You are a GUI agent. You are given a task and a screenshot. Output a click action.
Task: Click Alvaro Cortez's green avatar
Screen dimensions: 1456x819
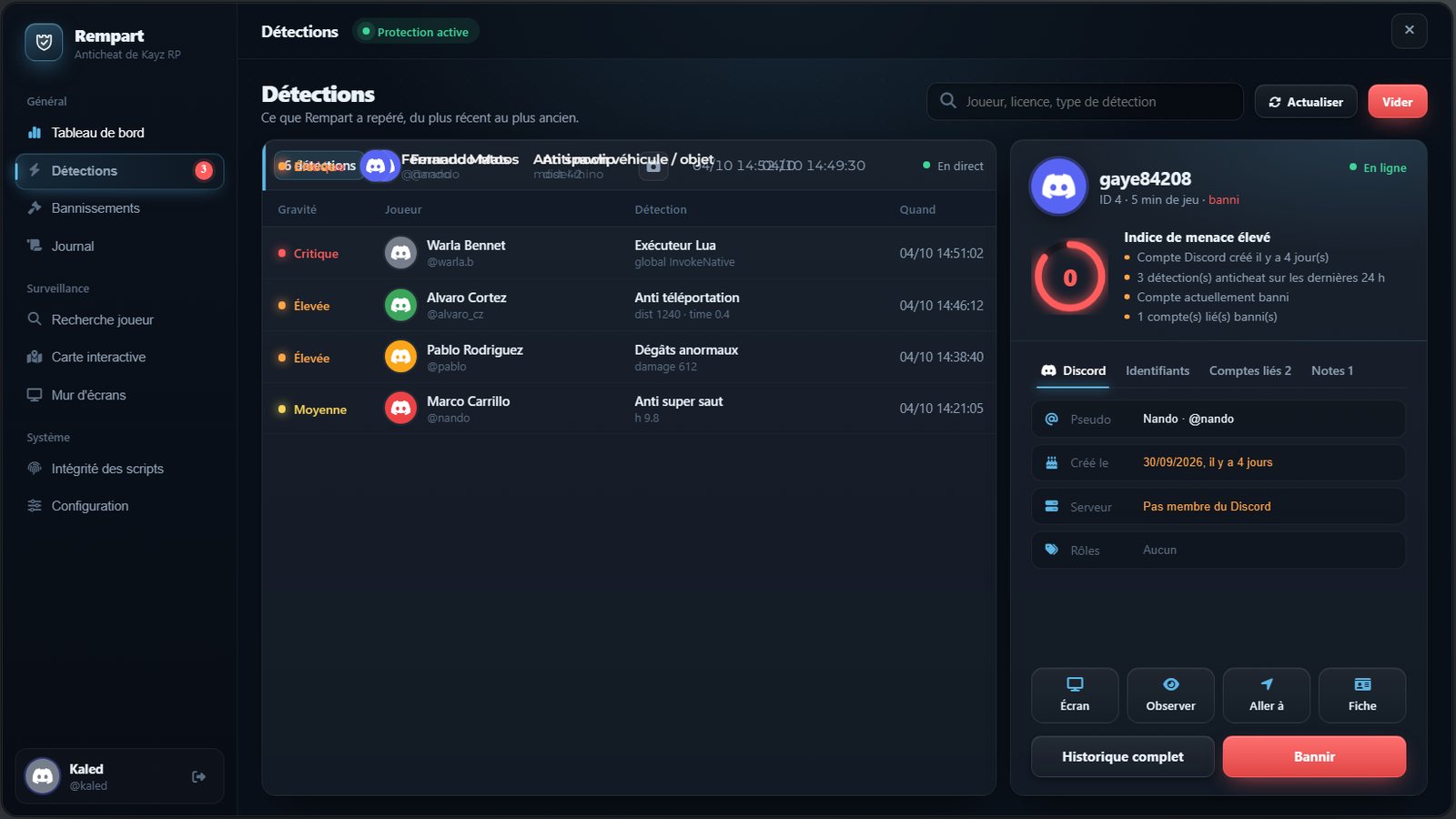tap(400, 306)
